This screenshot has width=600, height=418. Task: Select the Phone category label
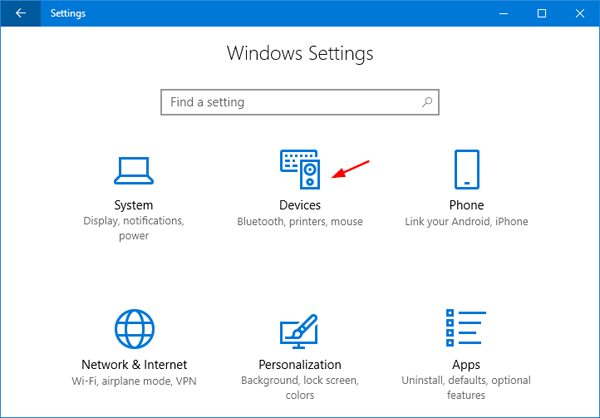click(x=466, y=205)
